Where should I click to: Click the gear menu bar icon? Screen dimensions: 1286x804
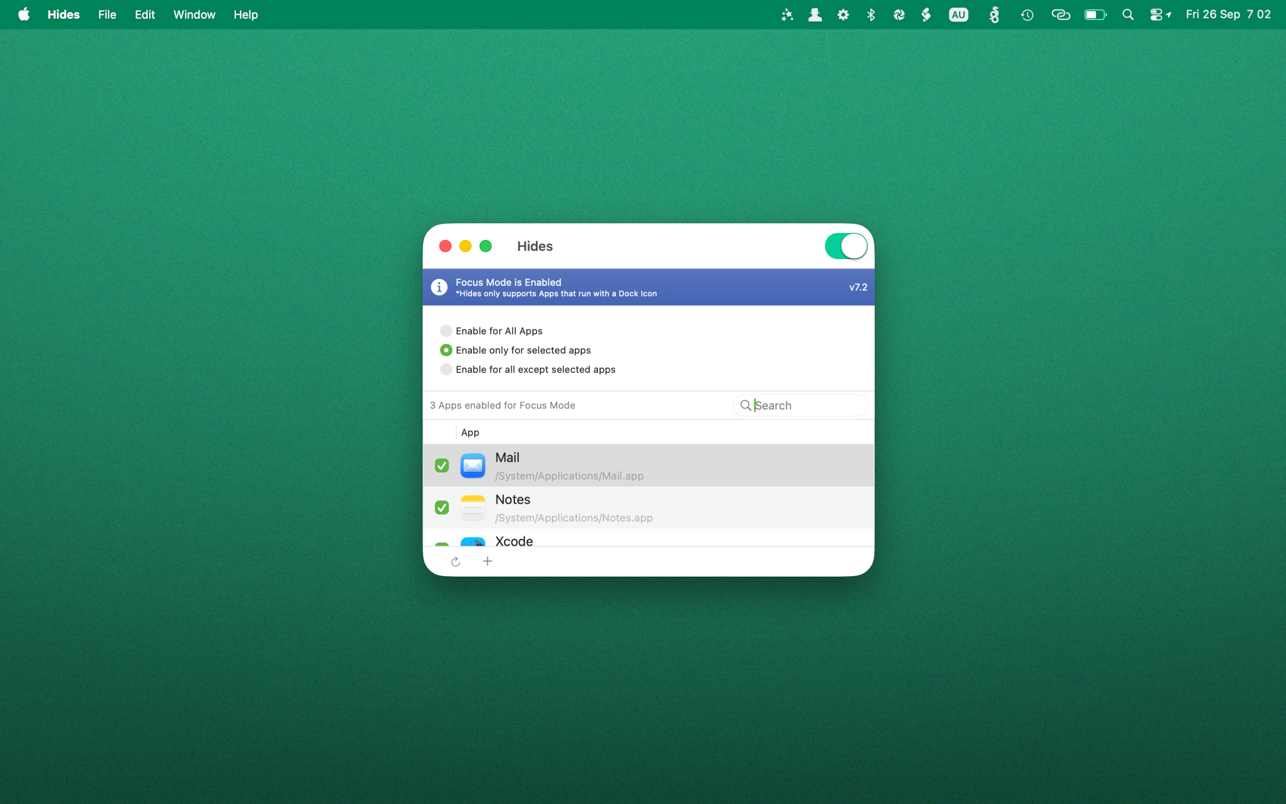tap(843, 15)
